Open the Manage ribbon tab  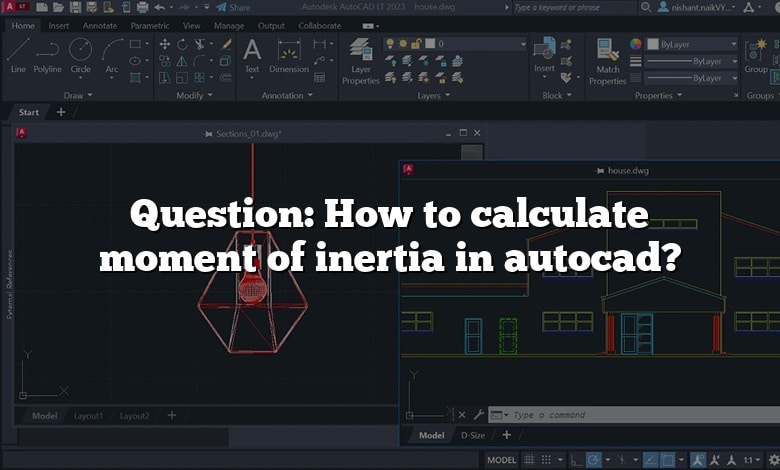coord(229,25)
